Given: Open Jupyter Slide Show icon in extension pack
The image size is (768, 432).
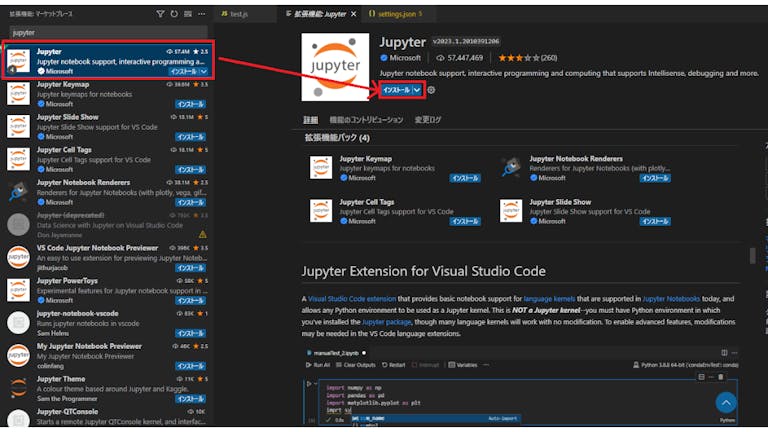Looking at the screenshot, I should (x=511, y=211).
